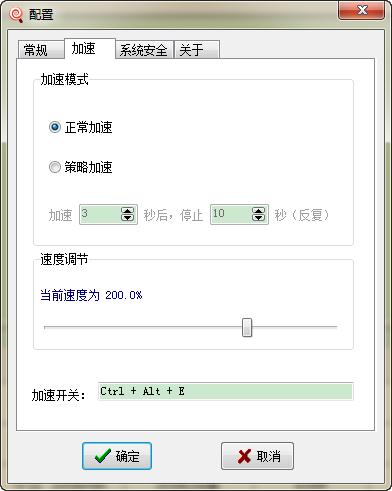This screenshot has width=392, height=491.
Task: Increase the 加速 seconds spinner value
Action: (x=127, y=210)
